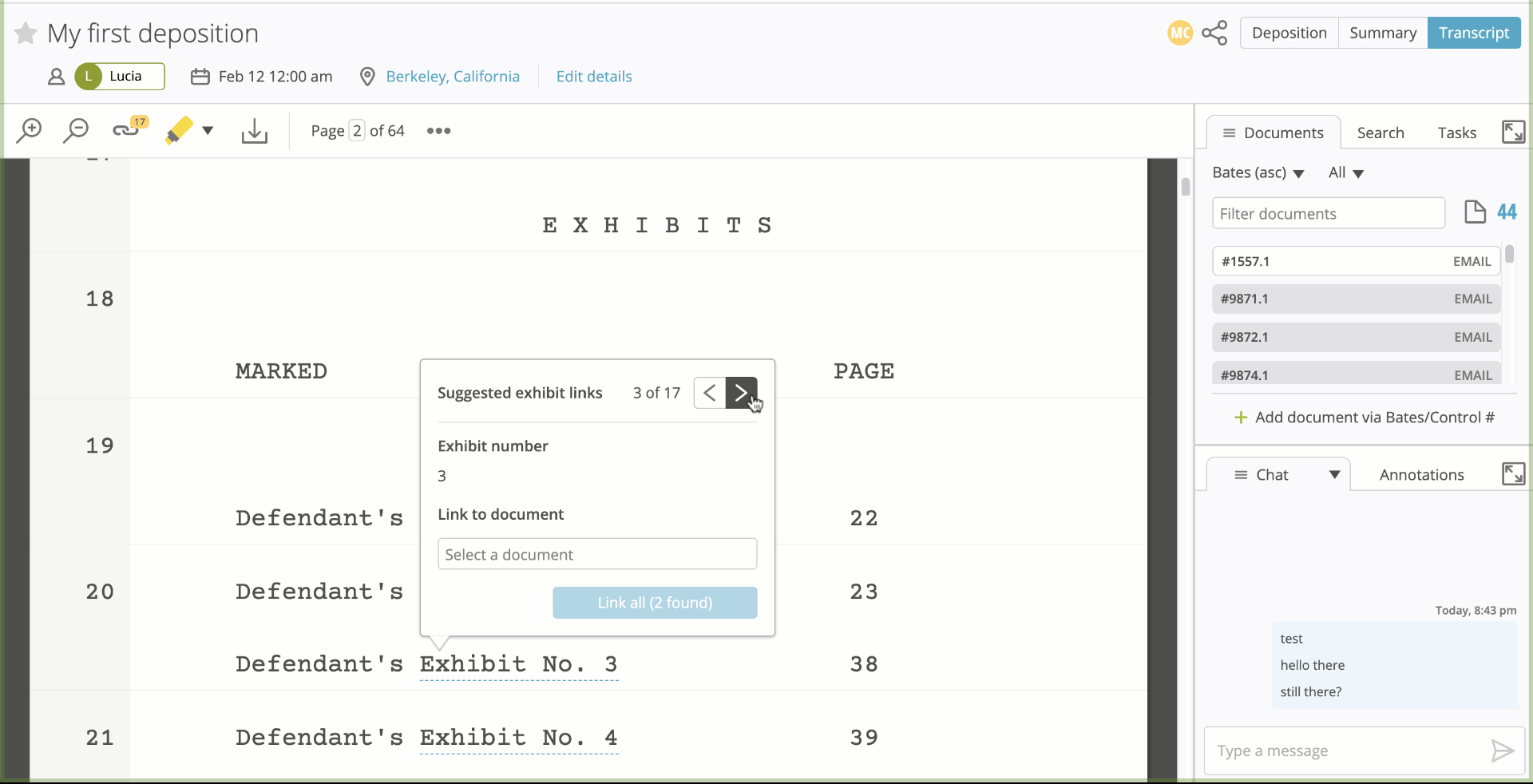Click the page number field
Screen dimensions: 1533x784
pyautogui.click(x=357, y=131)
